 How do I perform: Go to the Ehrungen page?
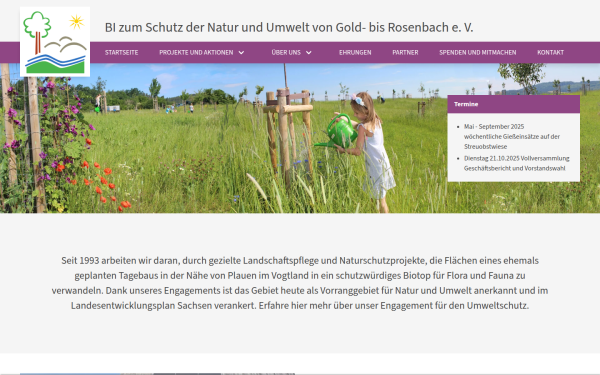(355, 52)
